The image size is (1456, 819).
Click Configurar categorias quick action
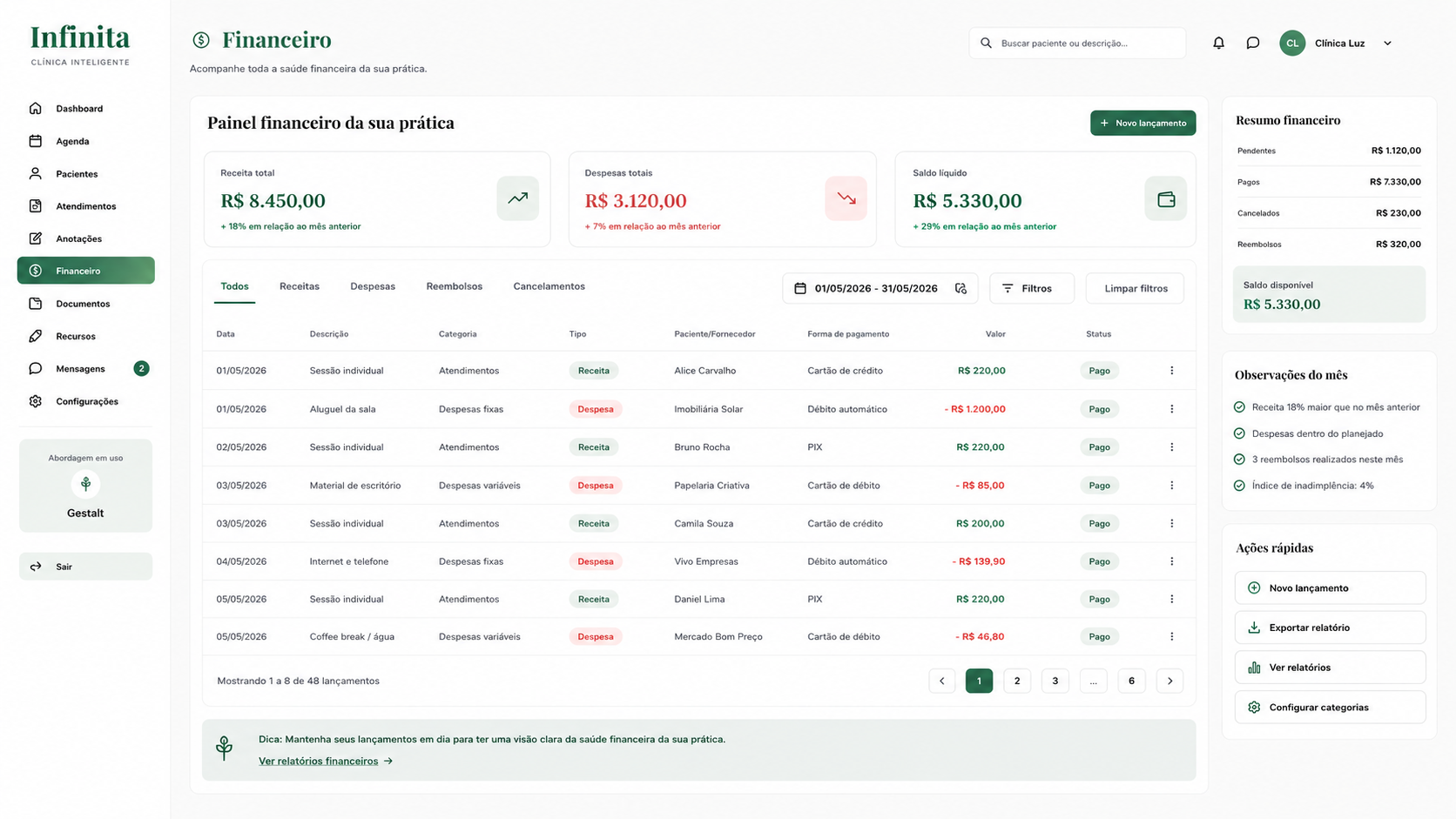click(x=1330, y=708)
